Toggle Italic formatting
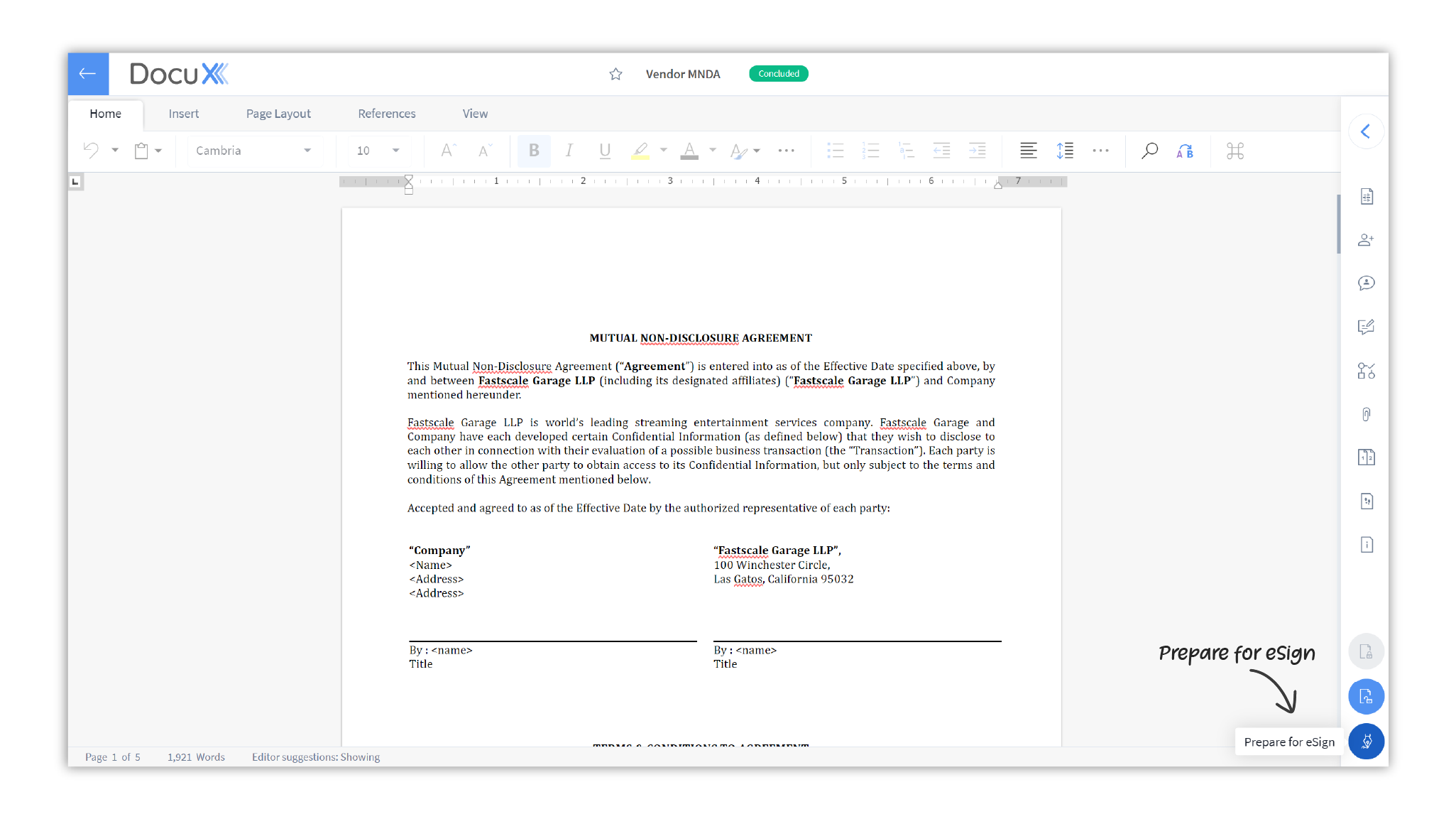1456x819 pixels. [x=569, y=151]
